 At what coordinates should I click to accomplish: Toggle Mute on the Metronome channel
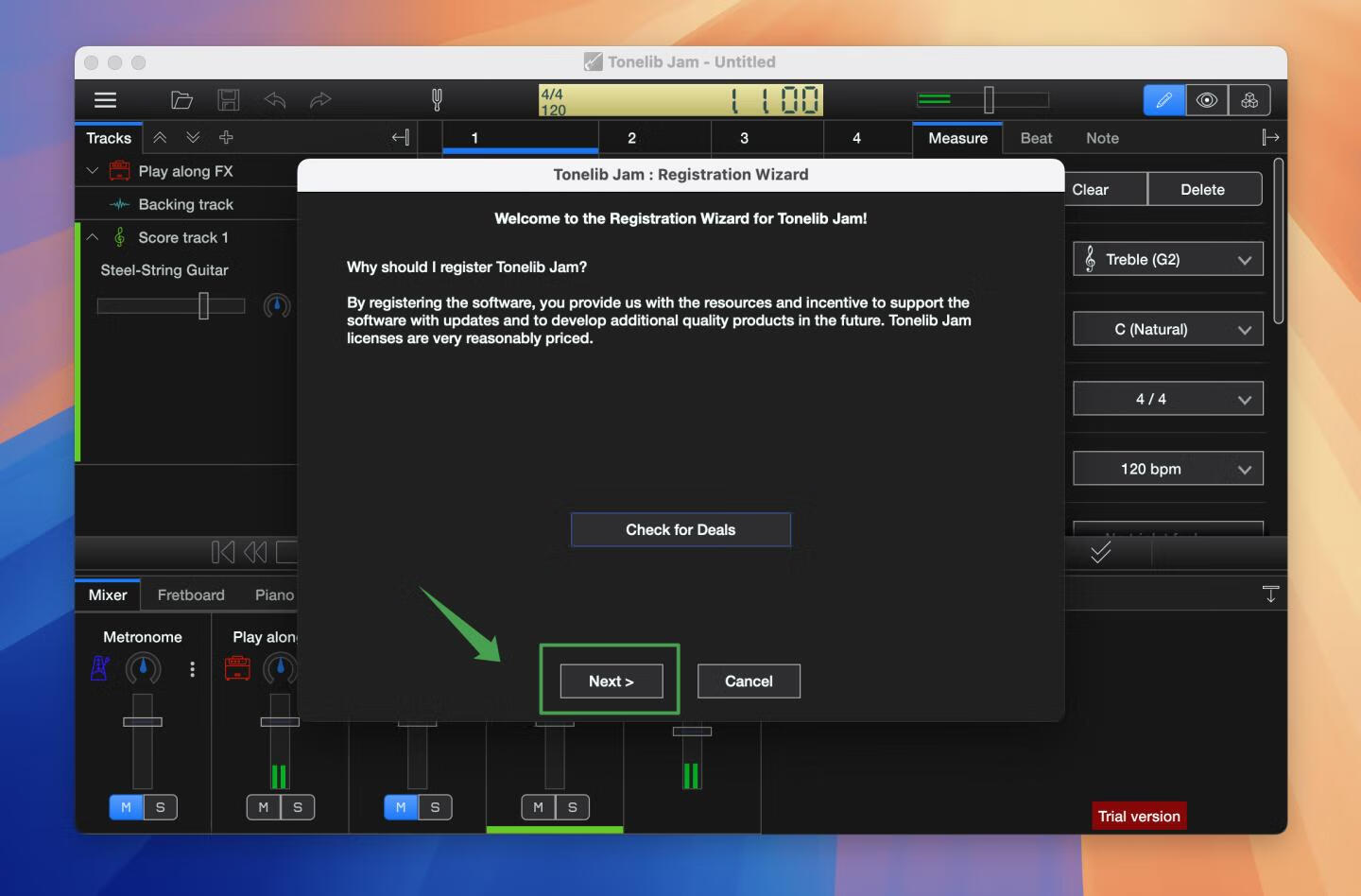point(126,807)
